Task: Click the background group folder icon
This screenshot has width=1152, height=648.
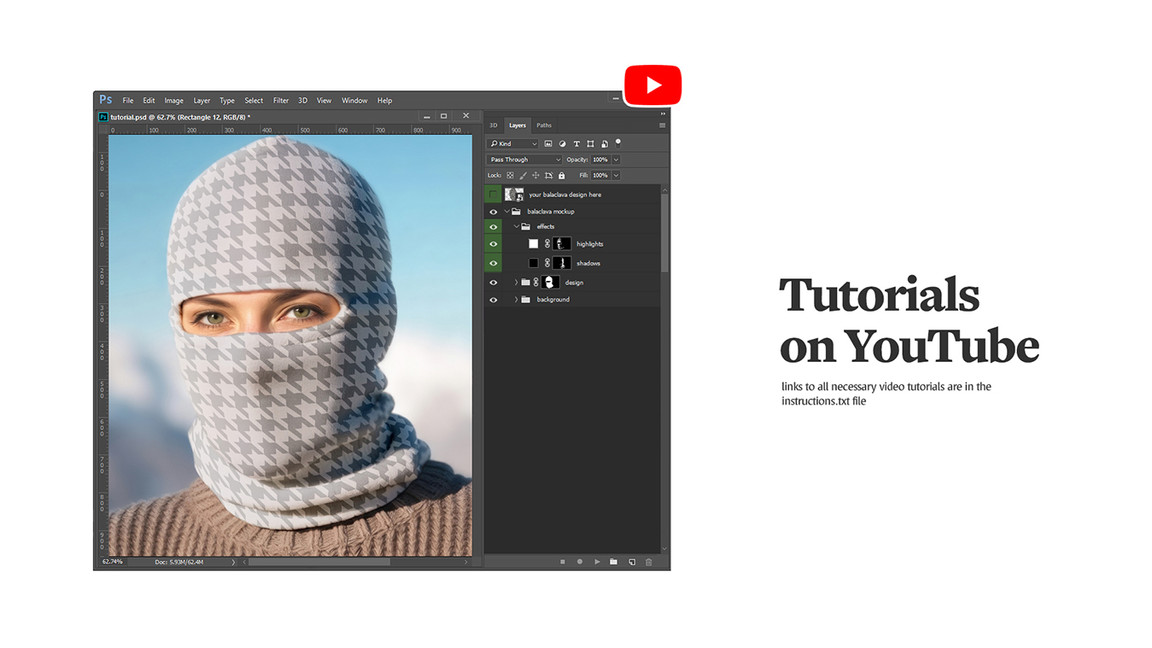Action: [526, 300]
